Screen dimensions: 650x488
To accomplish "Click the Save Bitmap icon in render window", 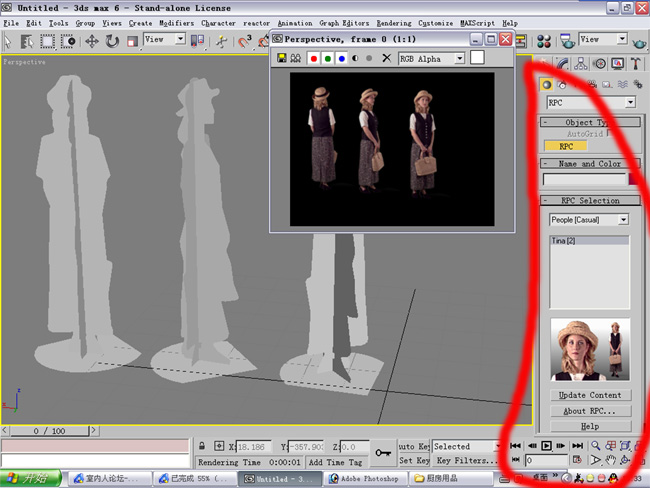I will pos(282,59).
